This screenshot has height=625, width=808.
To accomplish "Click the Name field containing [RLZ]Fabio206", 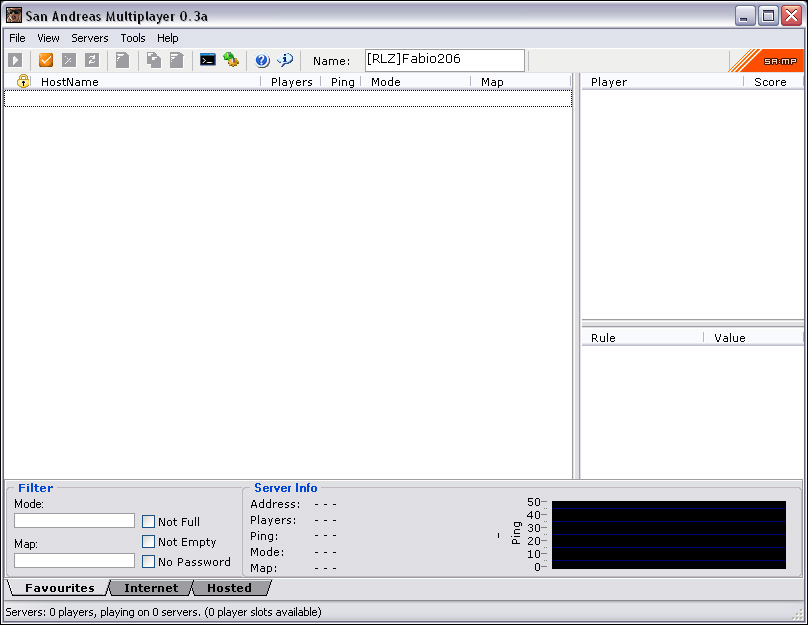I will click(445, 60).
